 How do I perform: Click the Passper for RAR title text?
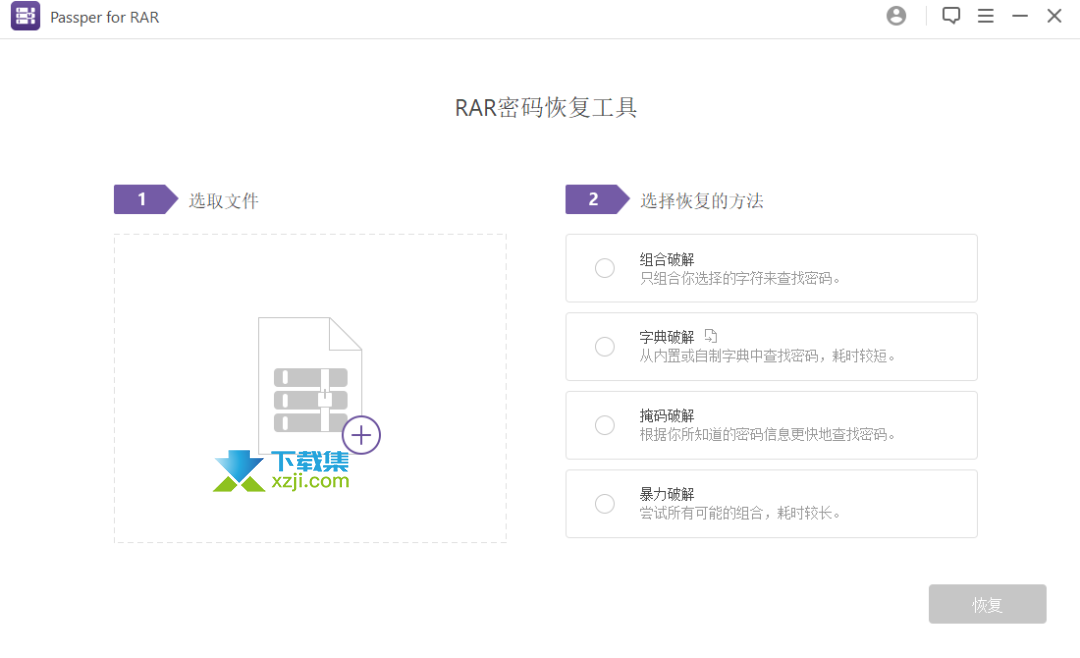[x=105, y=17]
